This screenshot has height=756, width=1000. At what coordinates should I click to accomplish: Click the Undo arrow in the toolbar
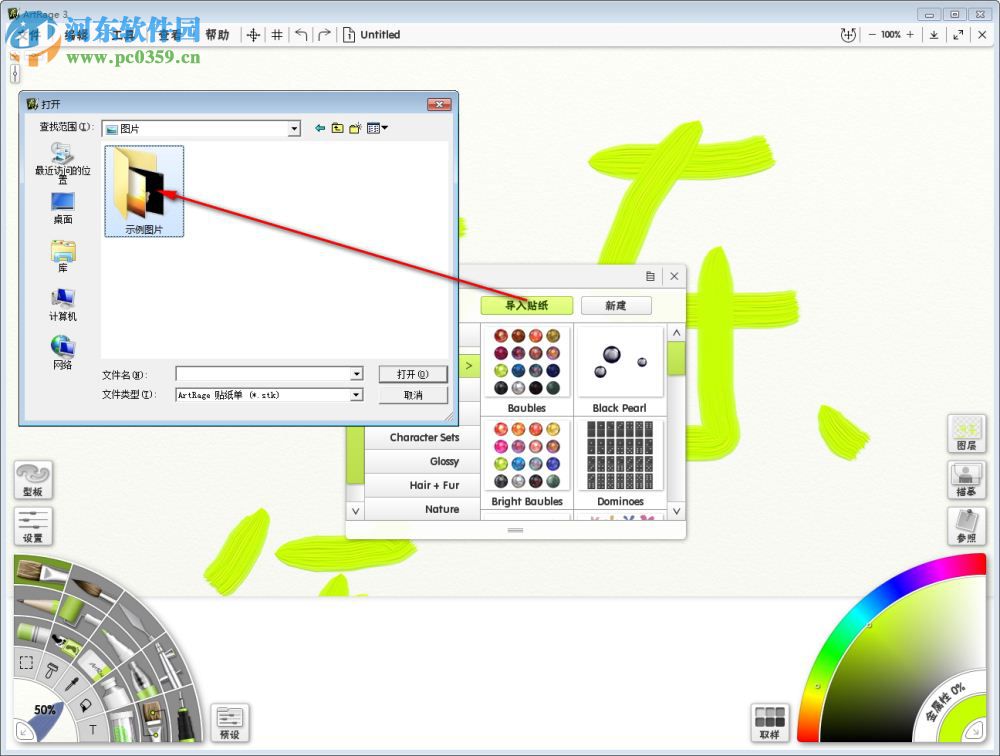coord(302,34)
